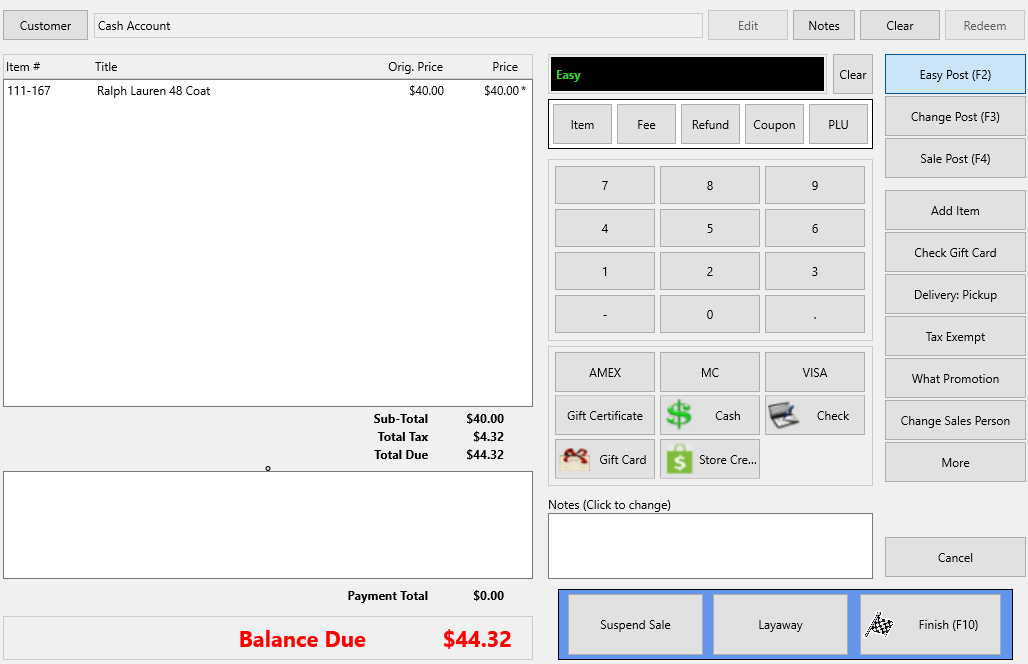Tap the keypad decimal point key
This screenshot has height=664, width=1028.
coord(814,315)
